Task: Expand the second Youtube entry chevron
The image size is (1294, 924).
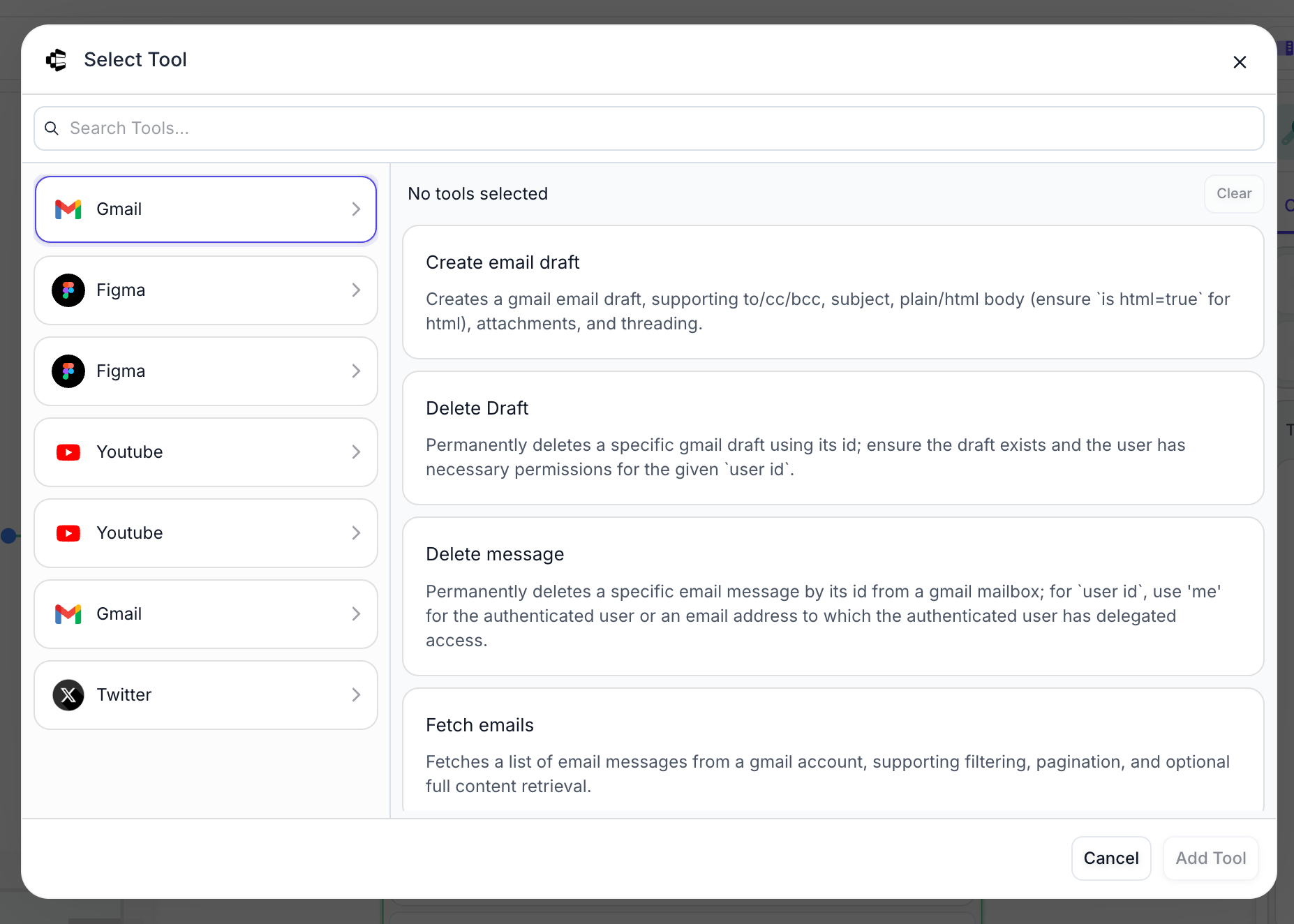Action: click(356, 533)
